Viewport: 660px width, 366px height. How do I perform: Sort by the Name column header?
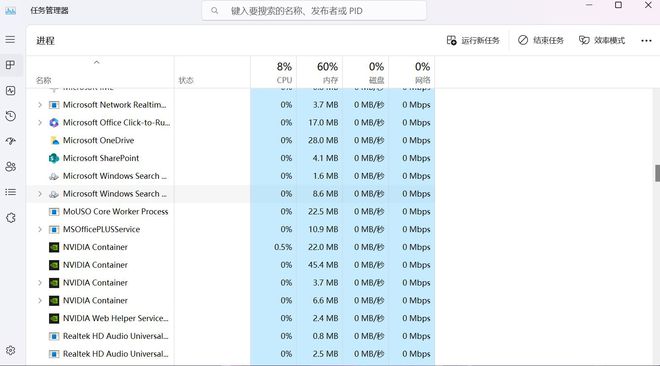(x=100, y=72)
